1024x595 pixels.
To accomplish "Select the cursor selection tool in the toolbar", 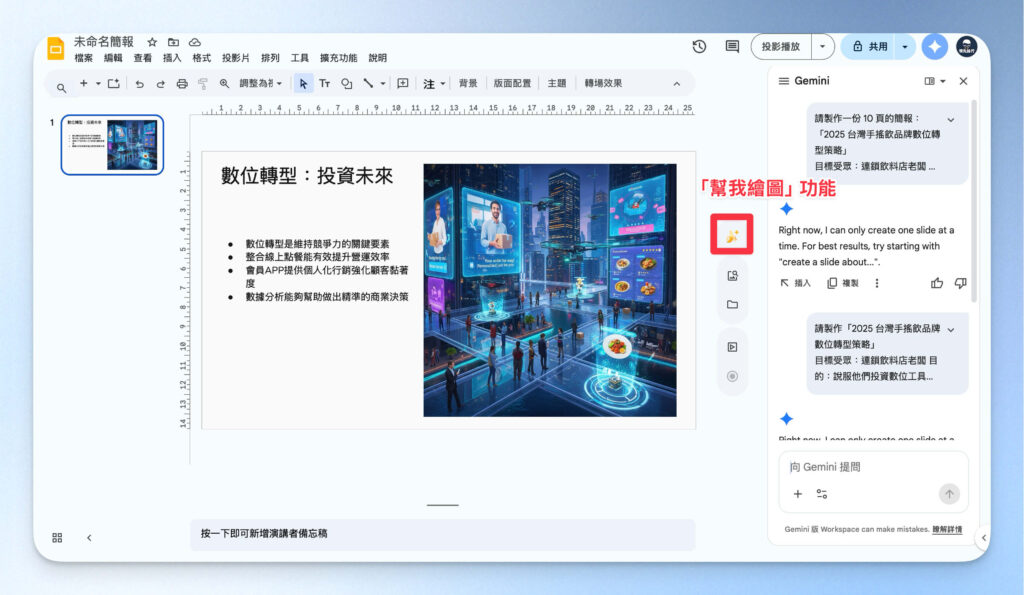I will pyautogui.click(x=303, y=84).
